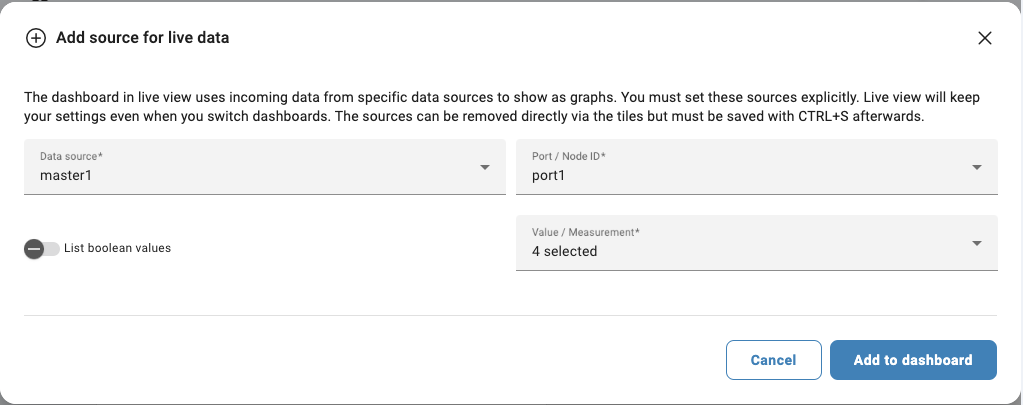Click the "Data source*" field label

(x=71, y=156)
